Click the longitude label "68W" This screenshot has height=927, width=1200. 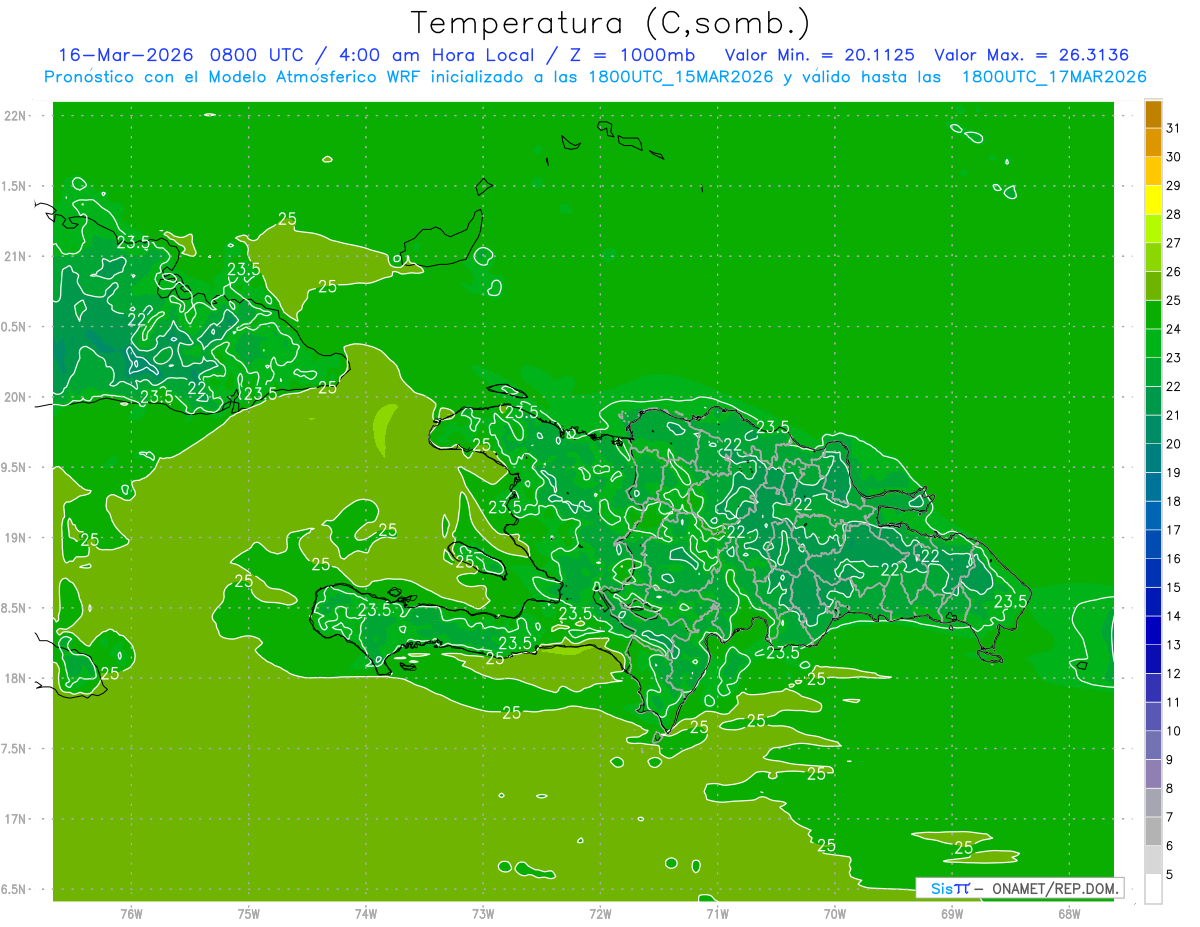[x=1069, y=913]
